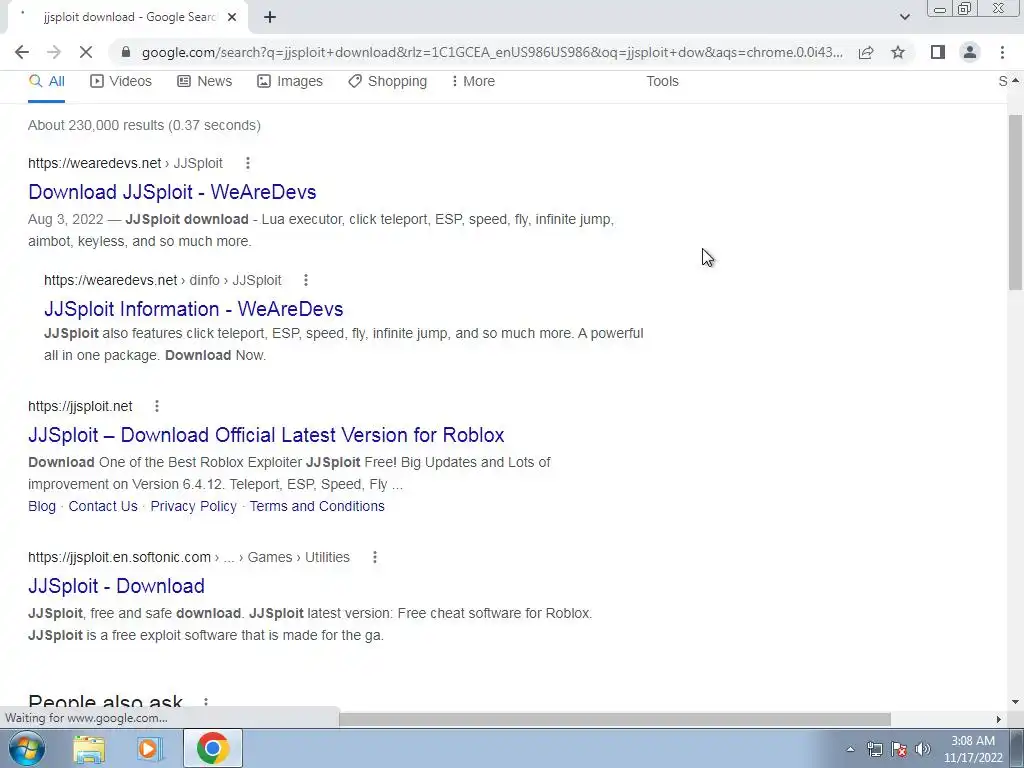Open the Download JJSploit - WeAreDevs link
This screenshot has height=768, width=1024.
click(x=172, y=192)
